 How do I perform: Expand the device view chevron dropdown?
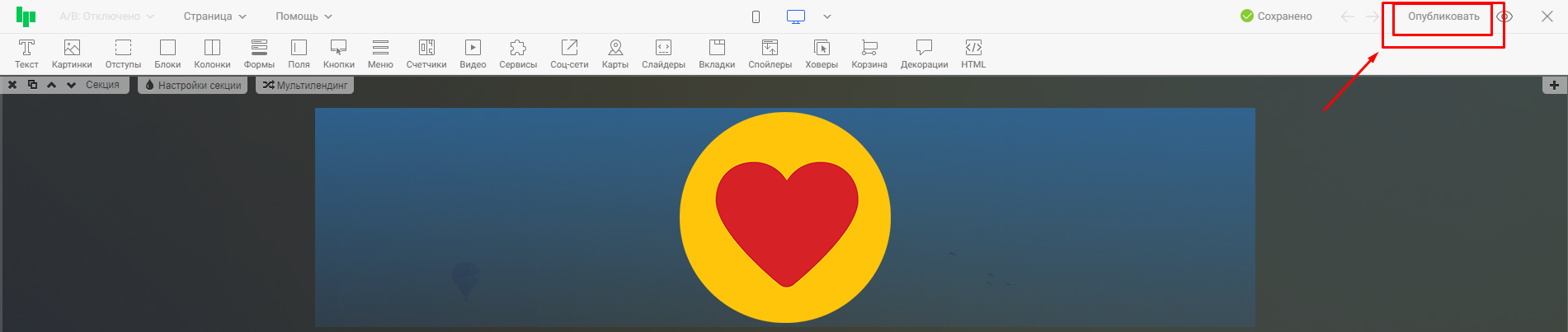point(827,16)
